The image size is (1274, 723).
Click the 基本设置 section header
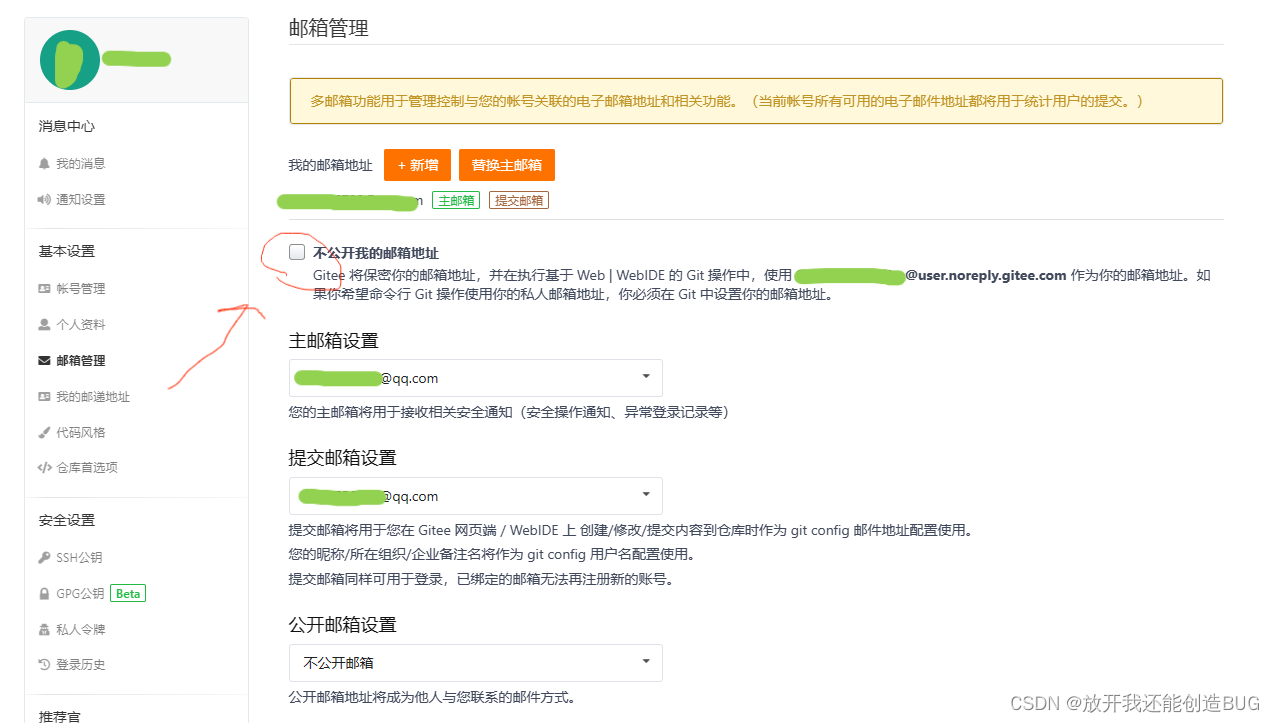(x=67, y=251)
